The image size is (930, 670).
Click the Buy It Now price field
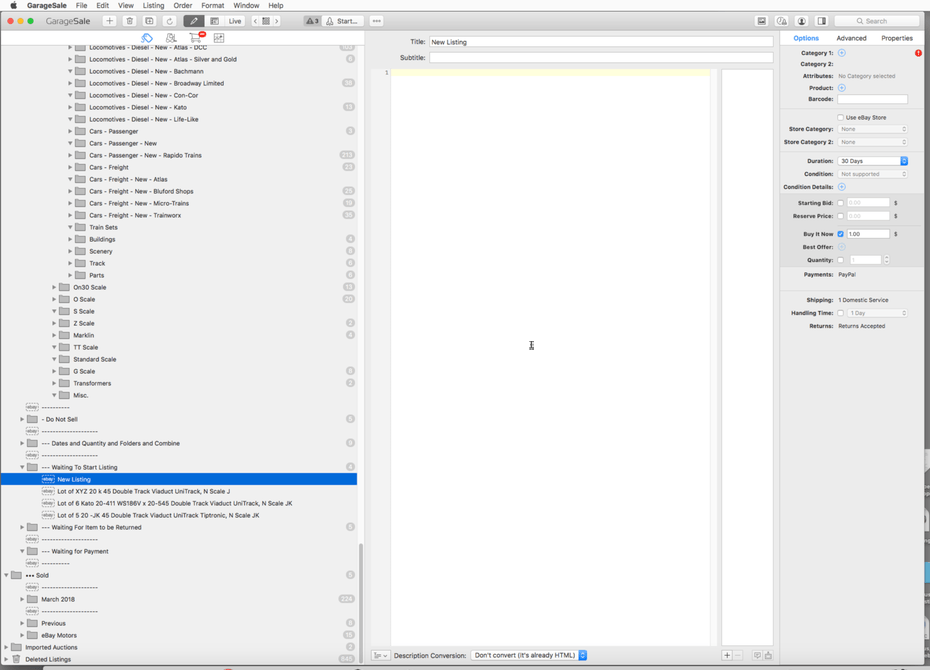[868, 234]
